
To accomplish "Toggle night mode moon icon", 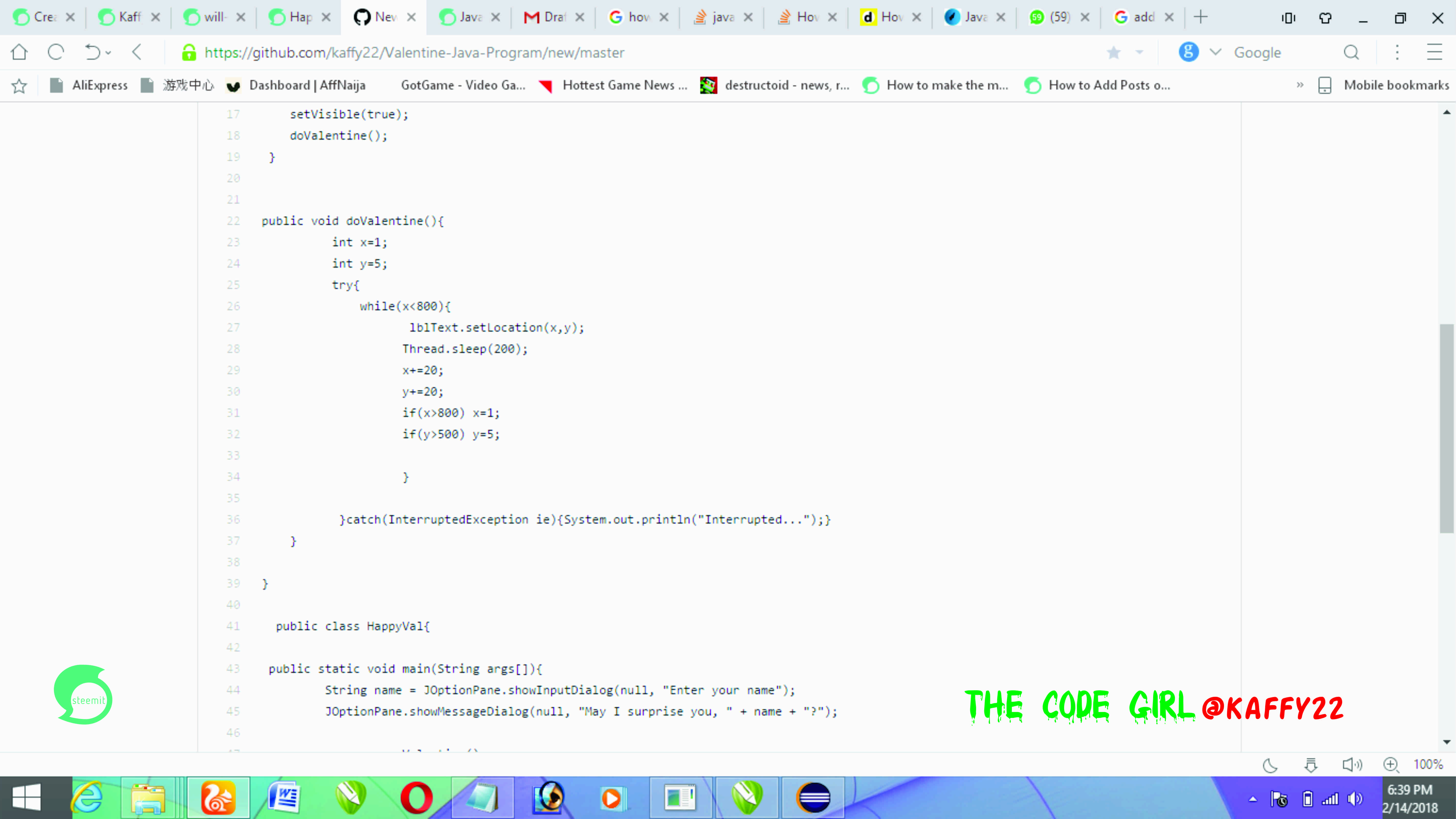I will [x=1270, y=765].
